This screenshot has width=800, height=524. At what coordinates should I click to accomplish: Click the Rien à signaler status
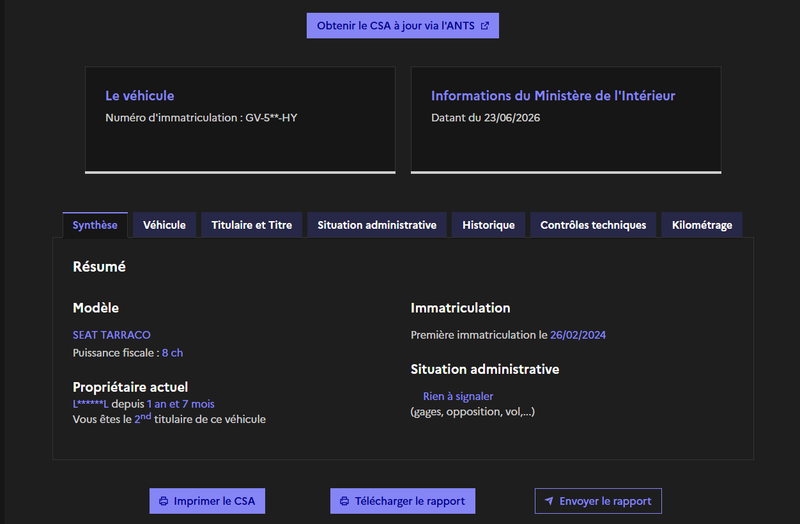click(x=458, y=396)
